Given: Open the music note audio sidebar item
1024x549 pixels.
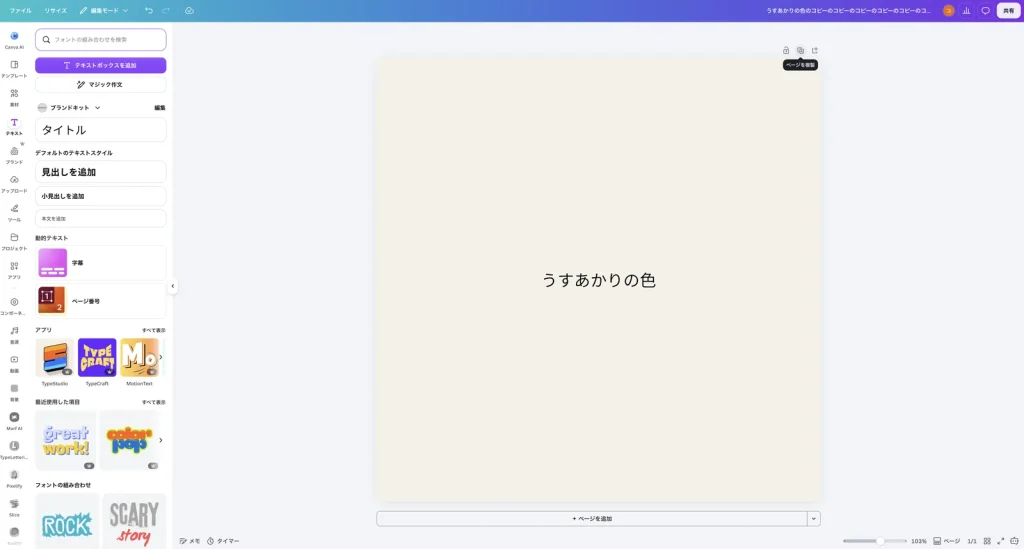Looking at the screenshot, I should 14,334.
